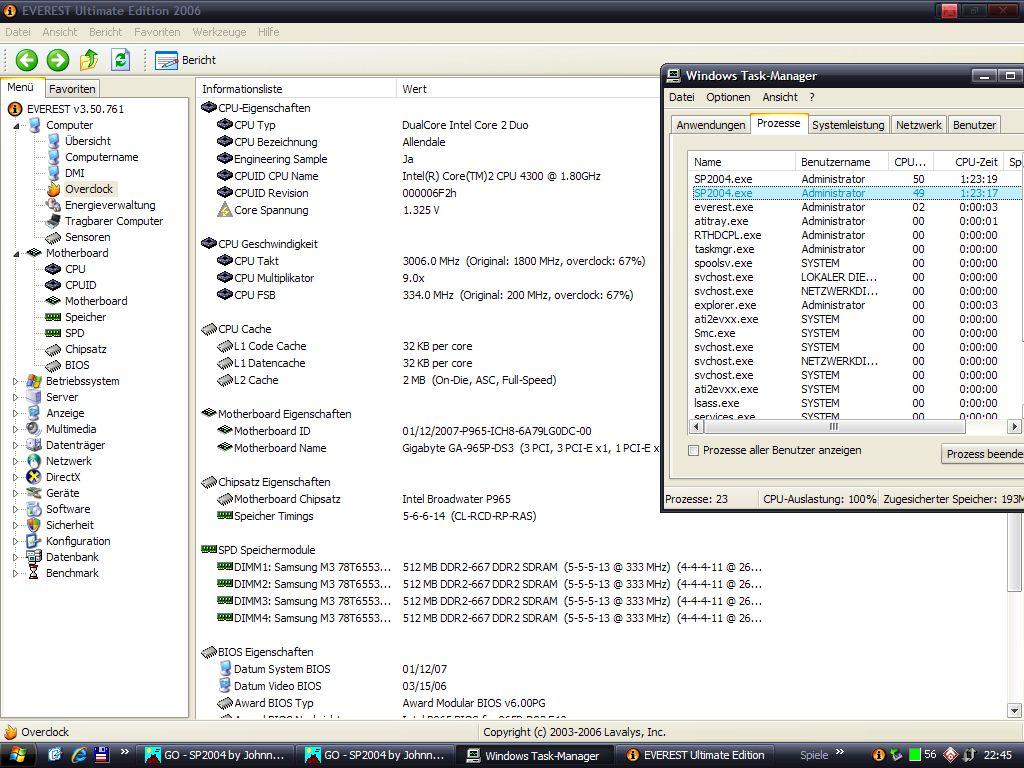Switch to Systemleistung tab in Task-Manager
The image size is (1024, 768).
848,125
